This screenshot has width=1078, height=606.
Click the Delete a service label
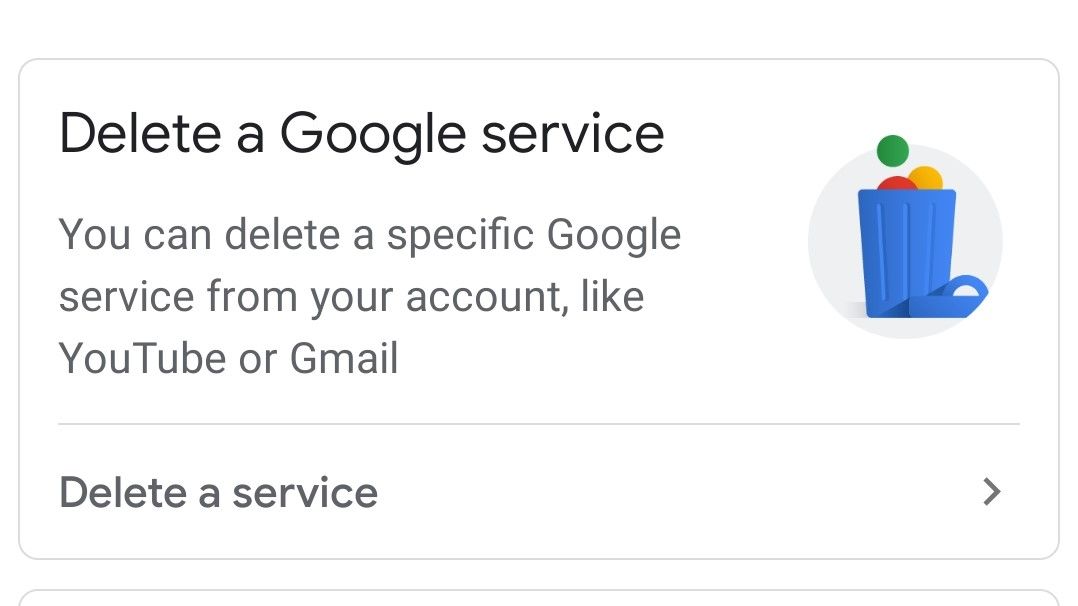[219, 492]
